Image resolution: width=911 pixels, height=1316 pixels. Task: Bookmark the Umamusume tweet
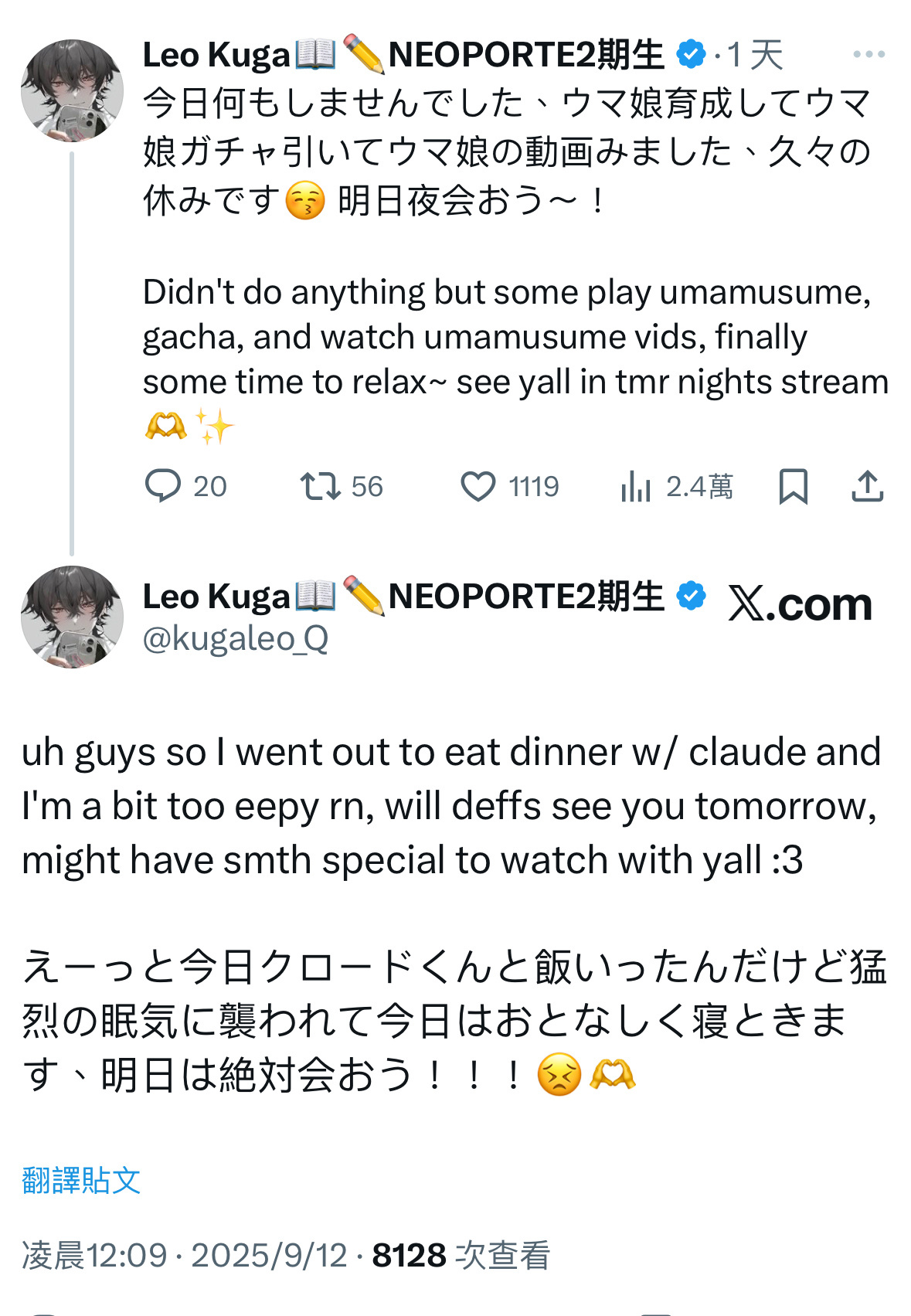point(793,486)
